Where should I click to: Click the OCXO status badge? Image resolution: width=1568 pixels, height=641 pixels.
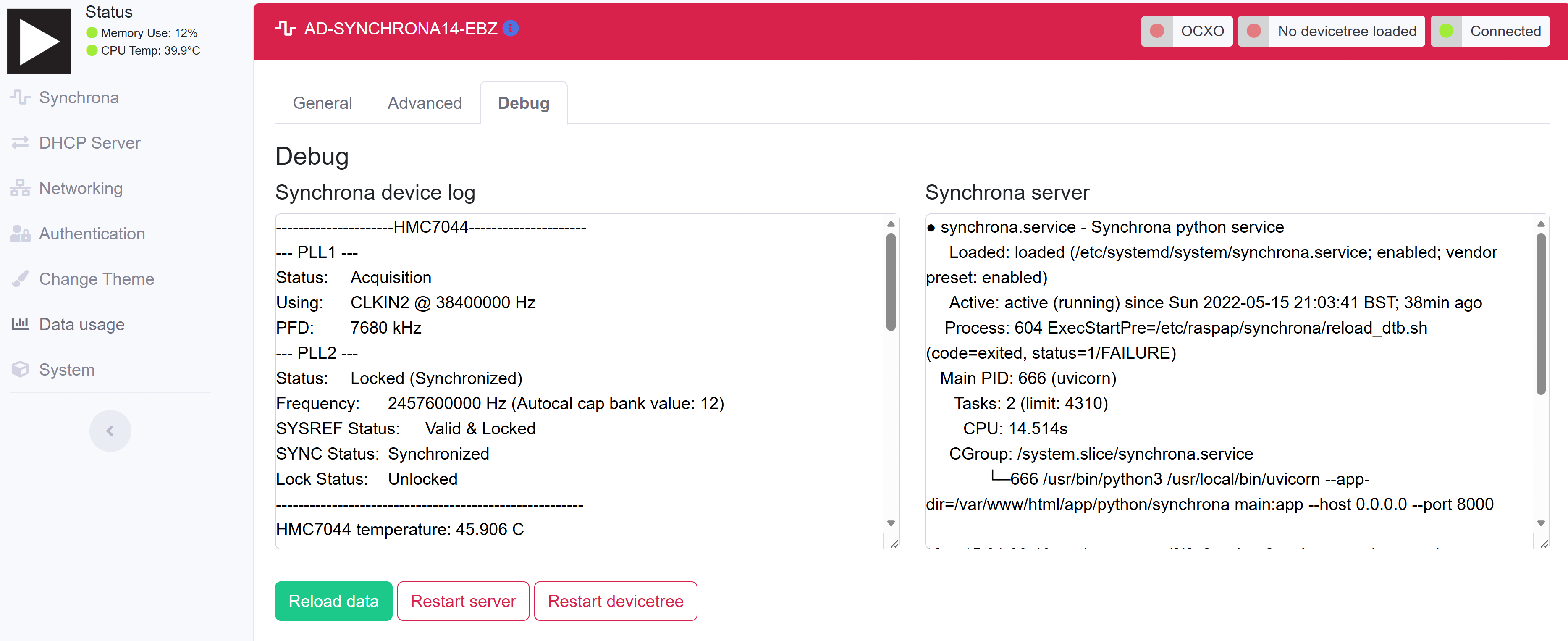(x=1186, y=31)
